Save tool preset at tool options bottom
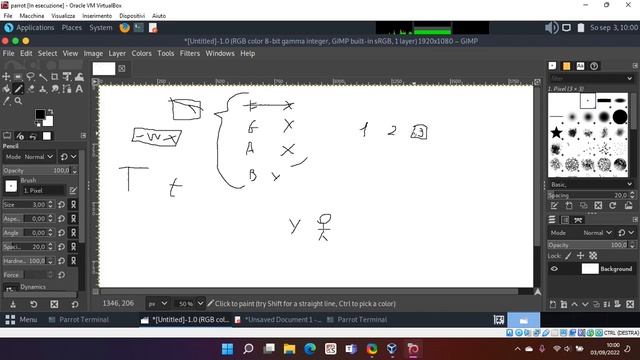The height and width of the screenshot is (360, 640). (x=13, y=304)
